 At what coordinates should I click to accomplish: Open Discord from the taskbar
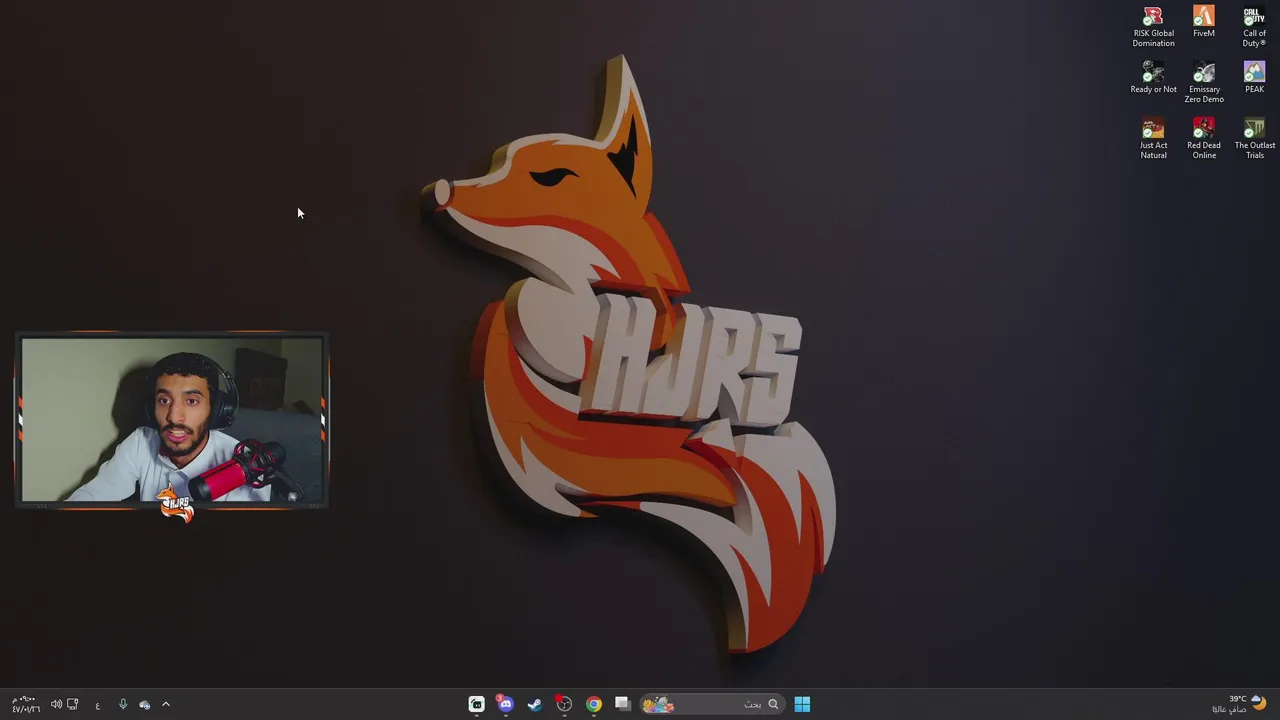pos(506,704)
